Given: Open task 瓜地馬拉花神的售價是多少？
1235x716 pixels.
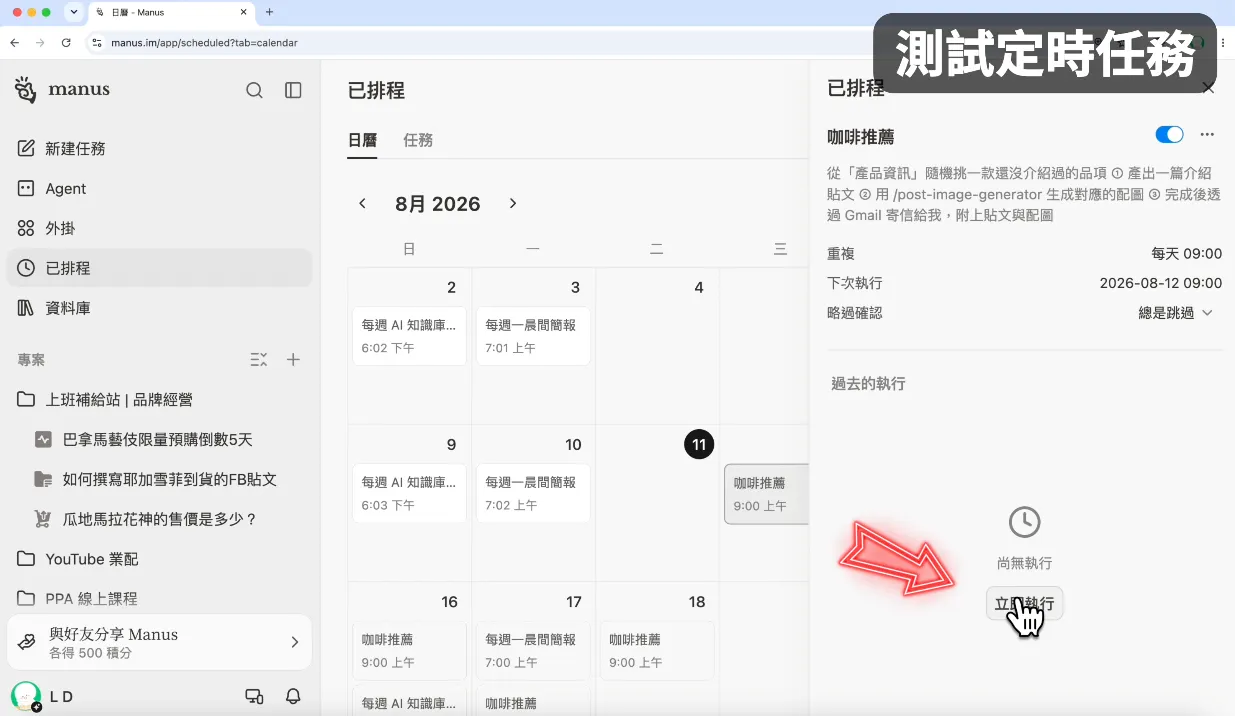Looking at the screenshot, I should point(160,519).
